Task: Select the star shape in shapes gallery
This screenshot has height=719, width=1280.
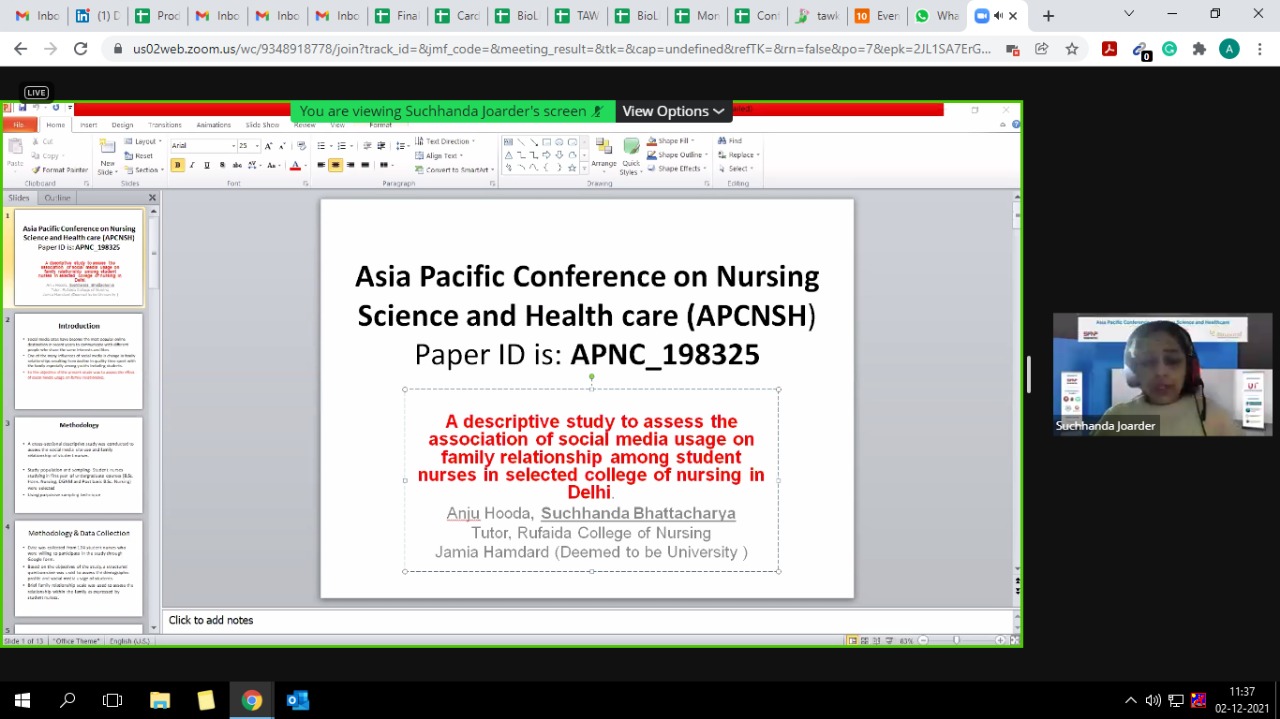Action: [572, 168]
